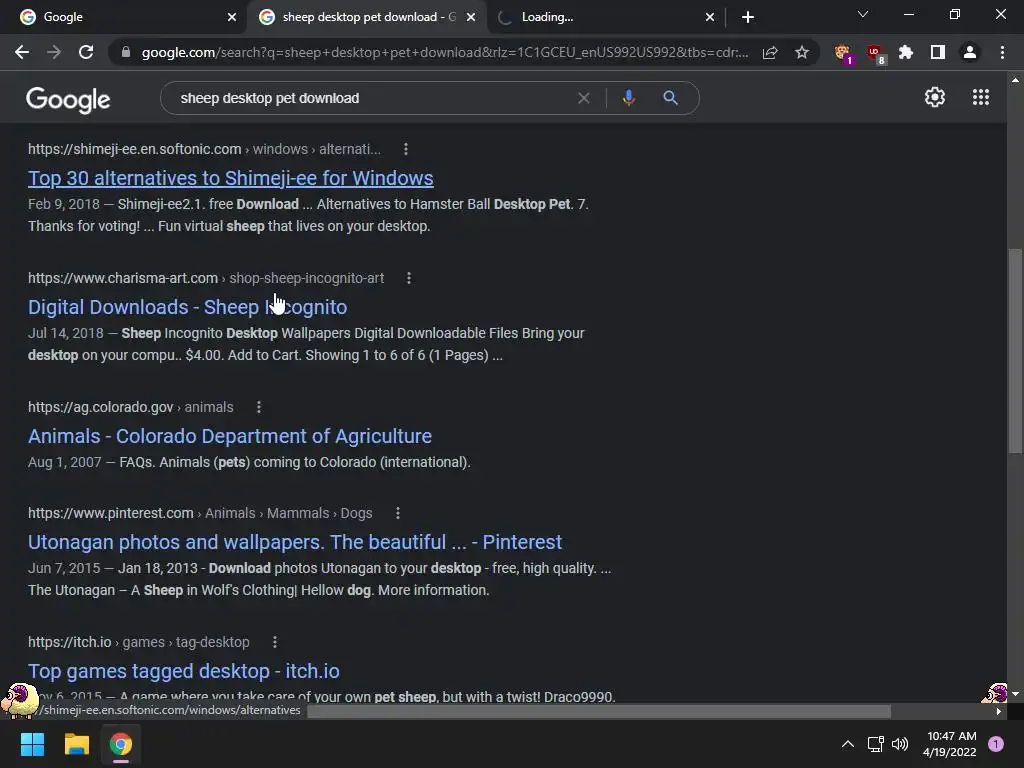Click the horizontal scrollbar right arrow

tap(999, 711)
